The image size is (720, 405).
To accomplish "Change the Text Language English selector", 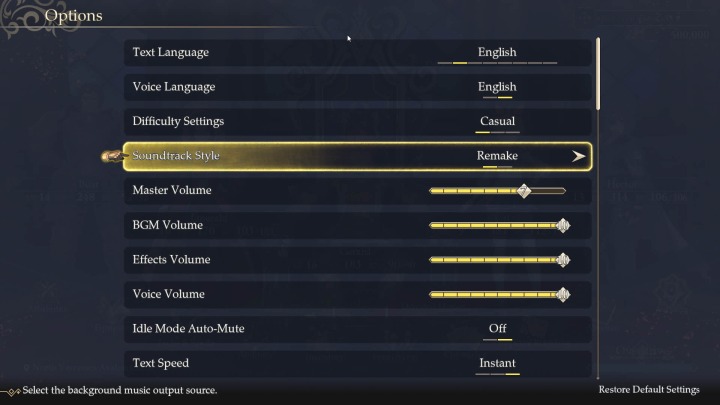I will click(497, 52).
